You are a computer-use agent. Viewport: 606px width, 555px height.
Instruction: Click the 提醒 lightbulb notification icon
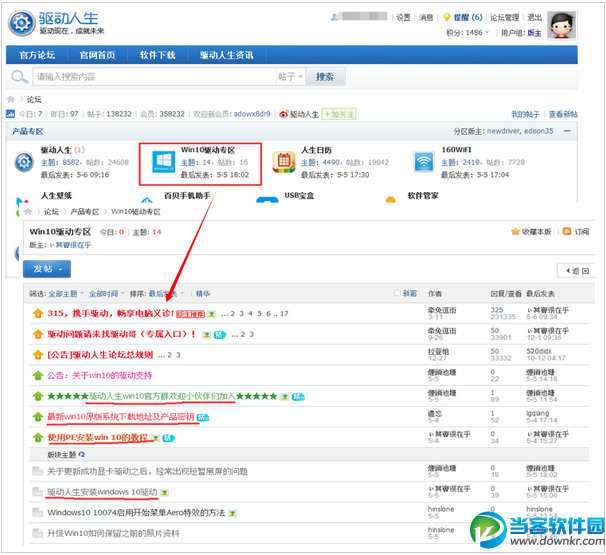pos(446,17)
